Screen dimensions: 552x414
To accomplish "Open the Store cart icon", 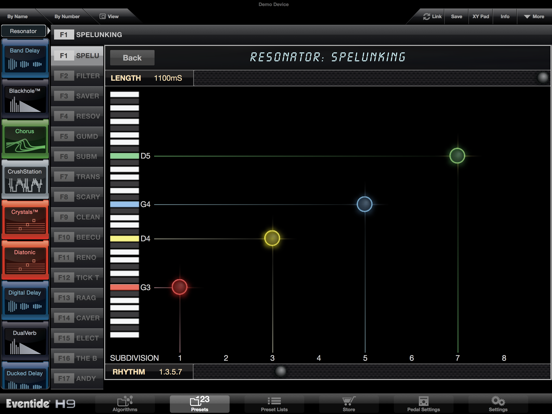I will (349, 403).
